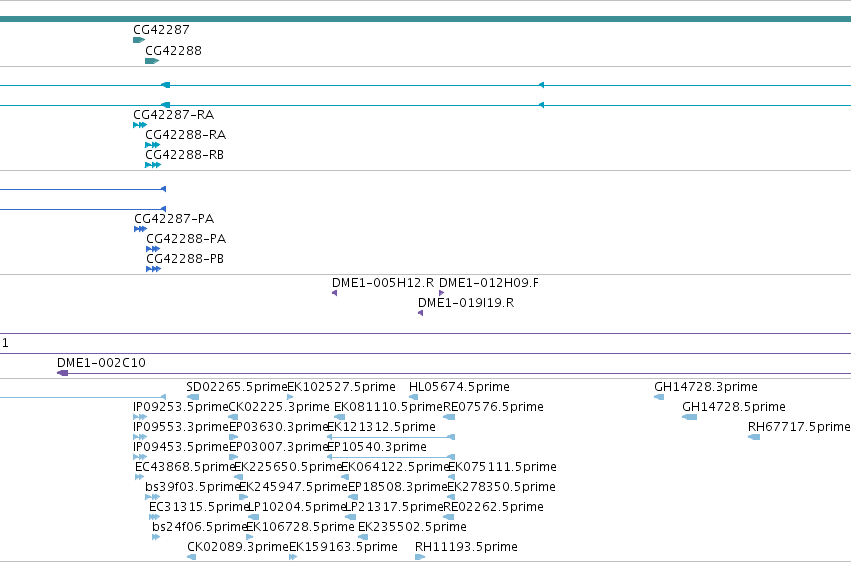851x562 pixels.
Task: Click the GH14728.3prime arrow glyph
Action: click(659, 397)
